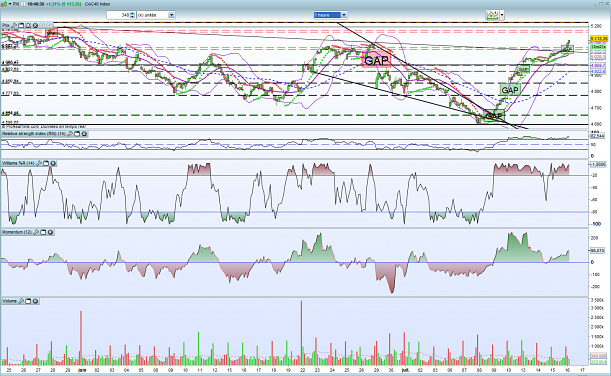Close the Momentum indicator panel
Viewport: 611px width, 376px height.
50,232
